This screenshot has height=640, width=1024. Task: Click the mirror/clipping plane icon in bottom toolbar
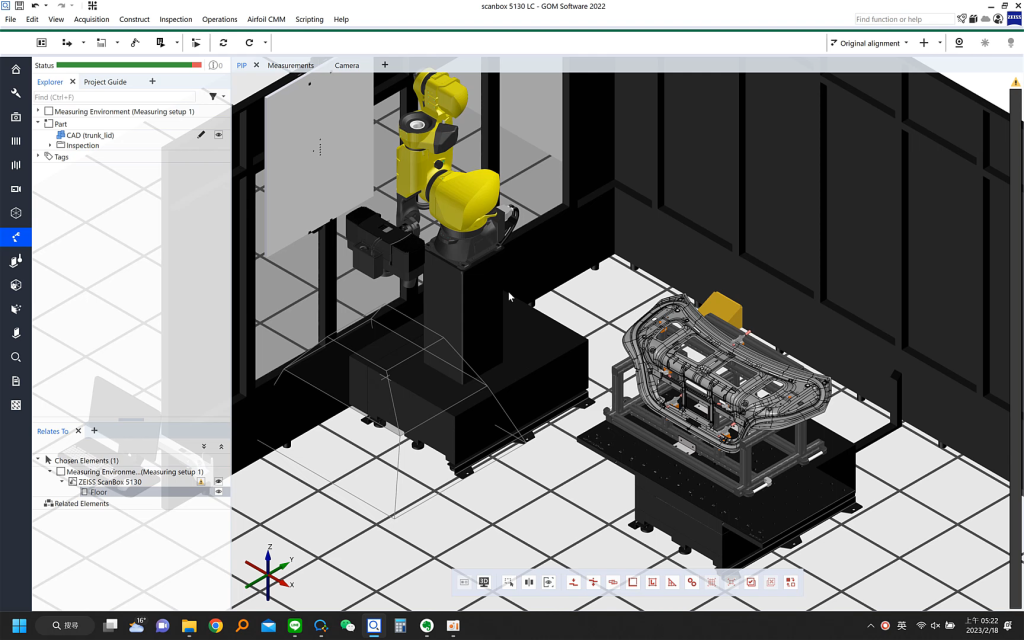coord(528,582)
